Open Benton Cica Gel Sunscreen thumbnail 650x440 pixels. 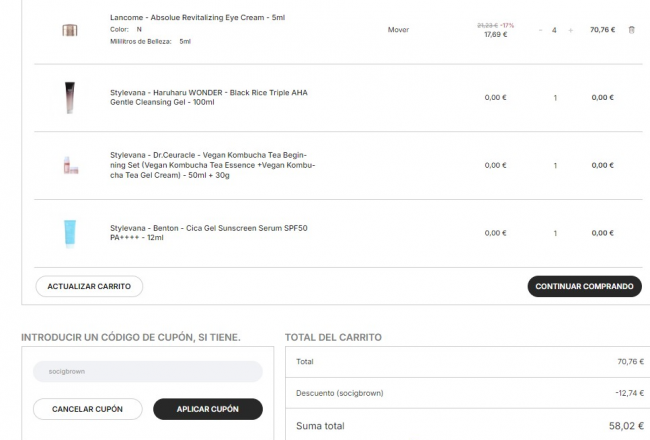(x=70, y=233)
